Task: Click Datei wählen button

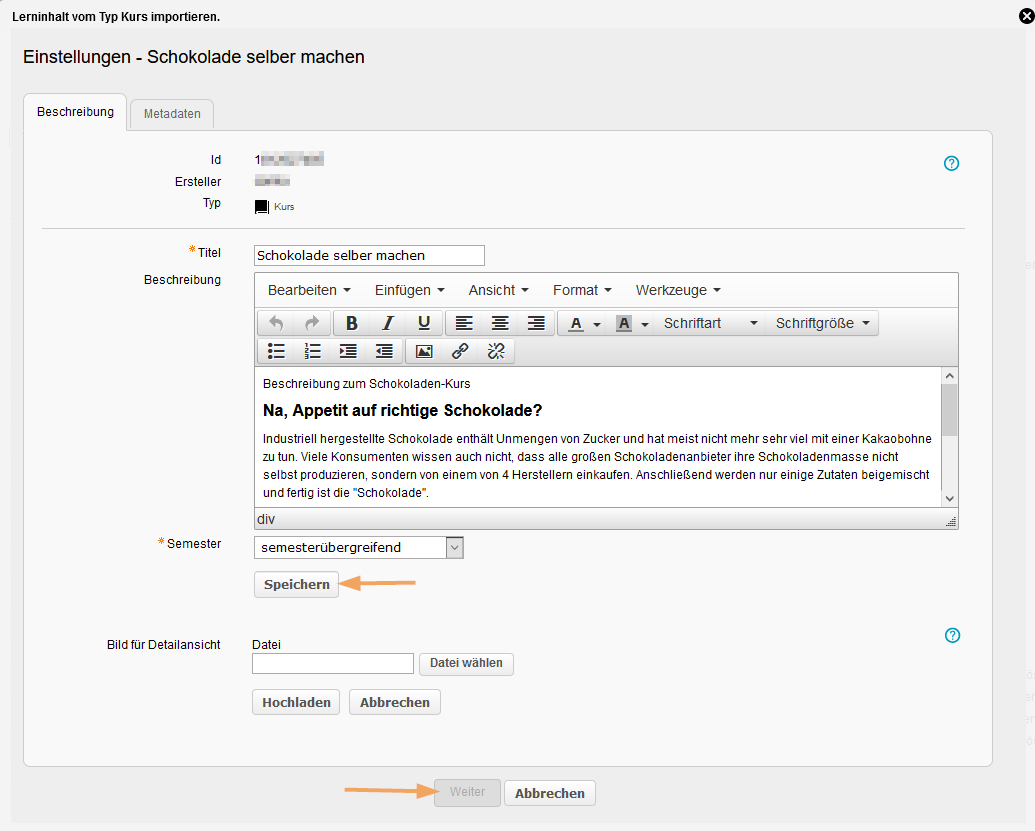Action: point(466,663)
